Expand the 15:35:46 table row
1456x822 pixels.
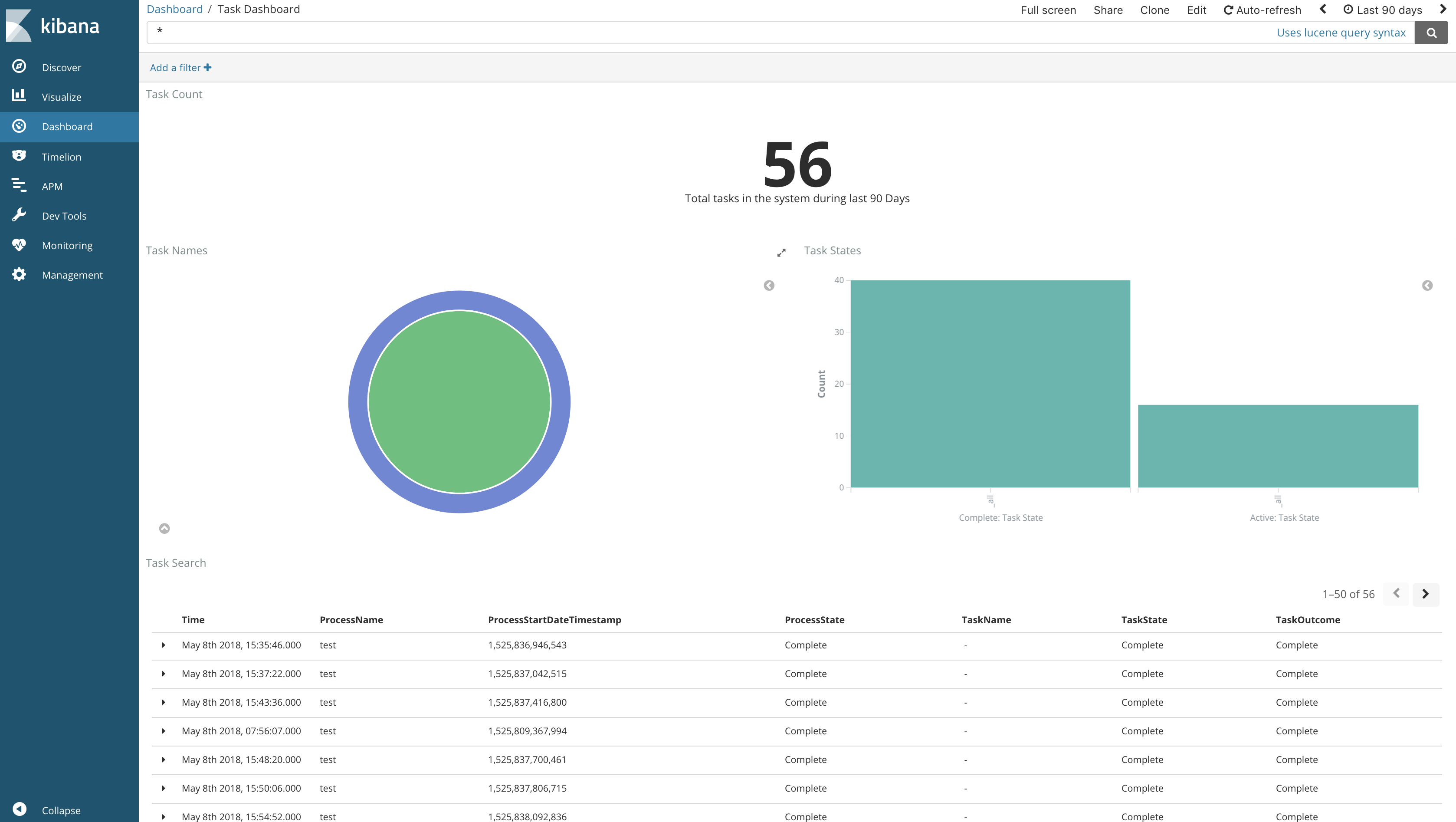(x=164, y=645)
